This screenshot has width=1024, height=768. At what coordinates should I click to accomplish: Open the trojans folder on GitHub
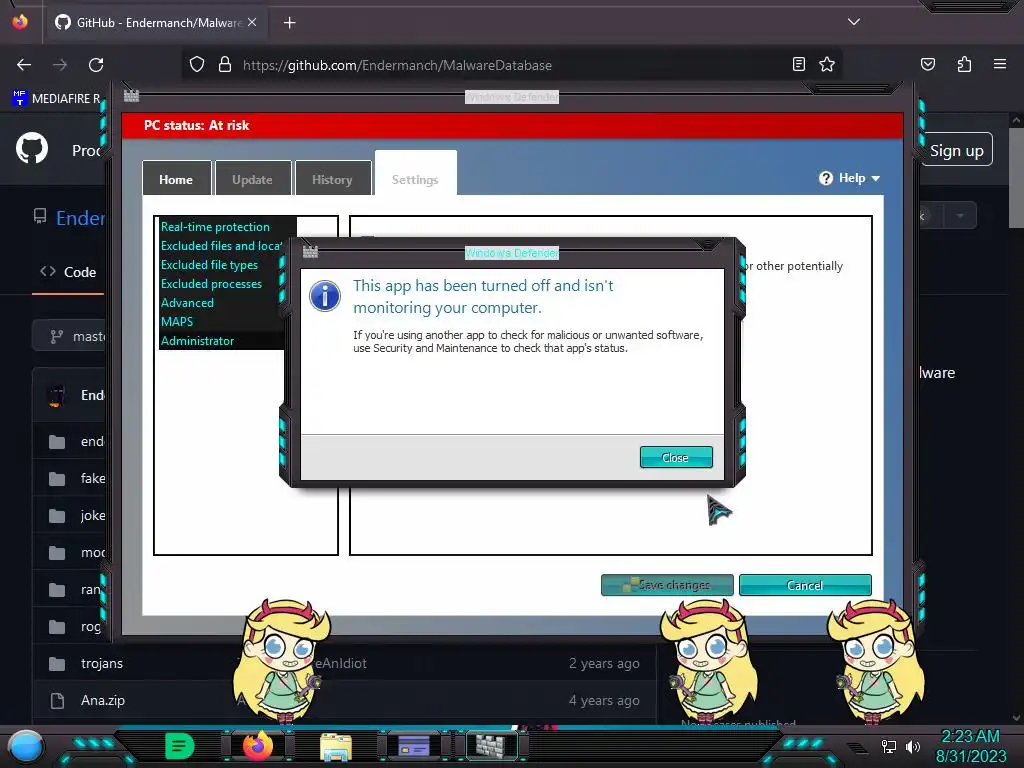coord(102,664)
